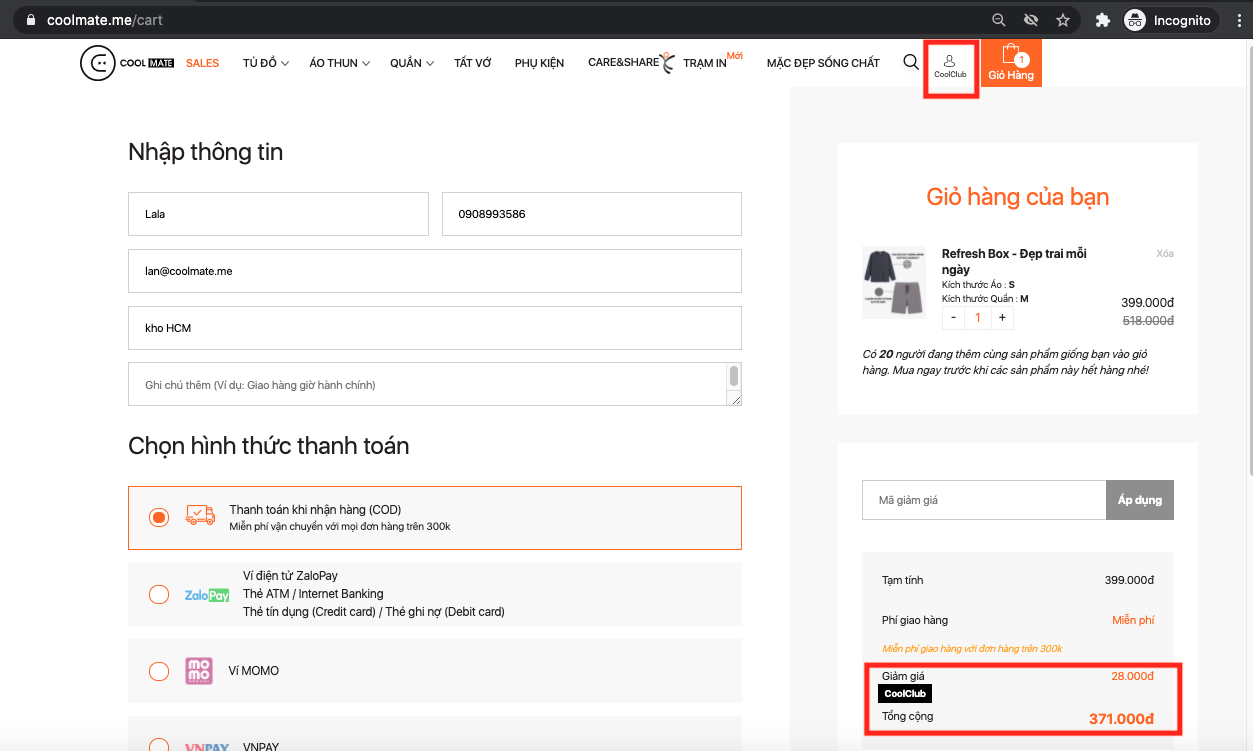
Task: Click the coolmate.me/cart address bar URL
Action: pyautogui.click(x=105, y=20)
